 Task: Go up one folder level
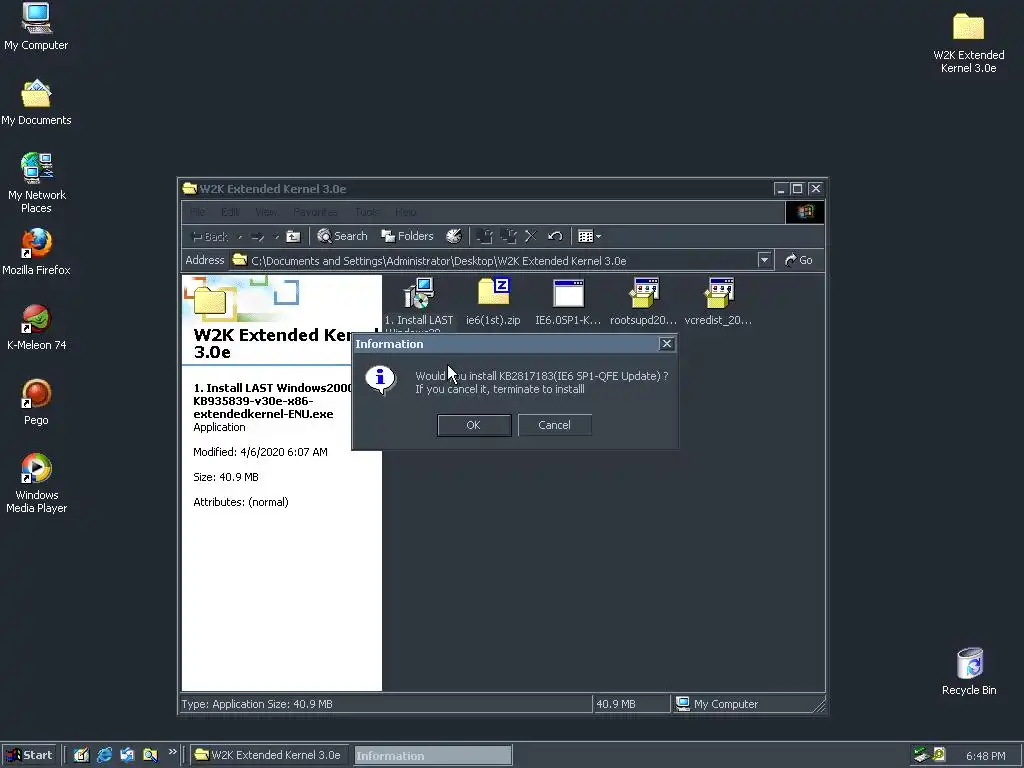point(293,236)
